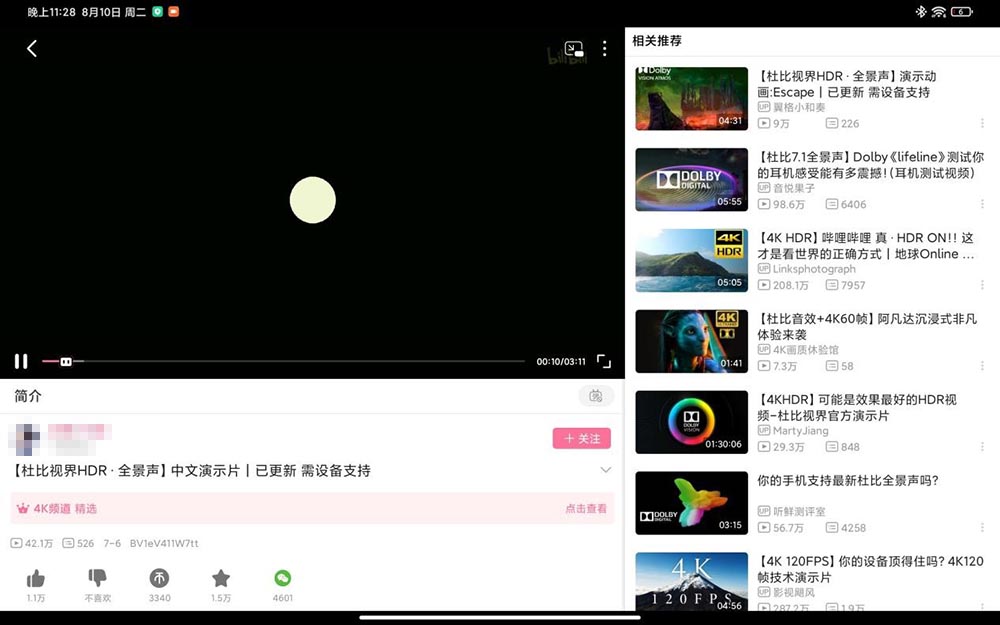
Task: Click 点击查看 link in pink banner
Action: click(x=585, y=509)
